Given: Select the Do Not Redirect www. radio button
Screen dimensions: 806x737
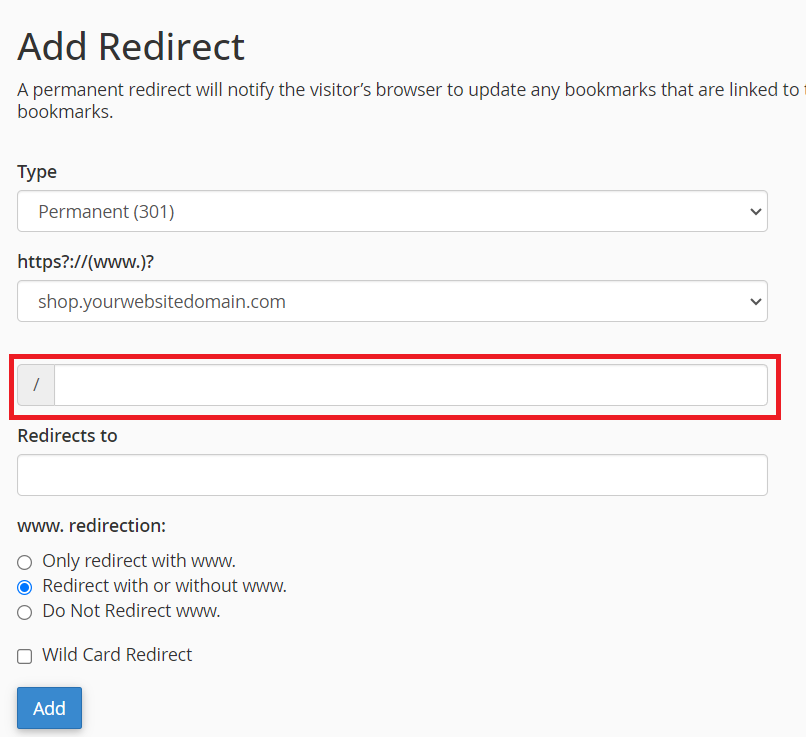Looking at the screenshot, I should coord(25,612).
